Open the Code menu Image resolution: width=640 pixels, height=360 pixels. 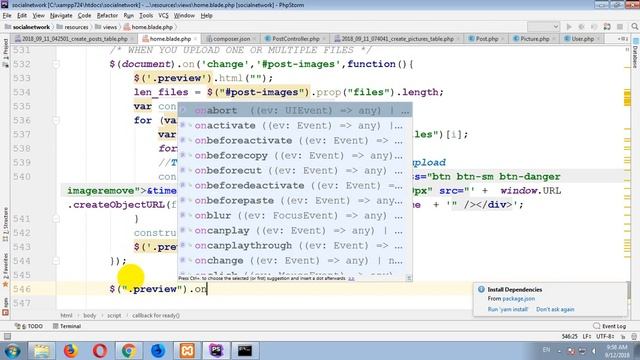[x=84, y=16]
